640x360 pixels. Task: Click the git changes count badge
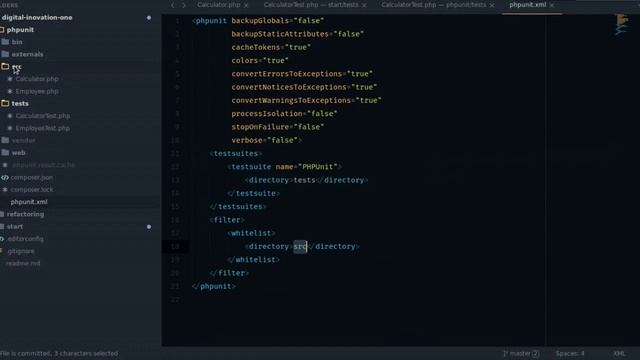tap(536, 353)
